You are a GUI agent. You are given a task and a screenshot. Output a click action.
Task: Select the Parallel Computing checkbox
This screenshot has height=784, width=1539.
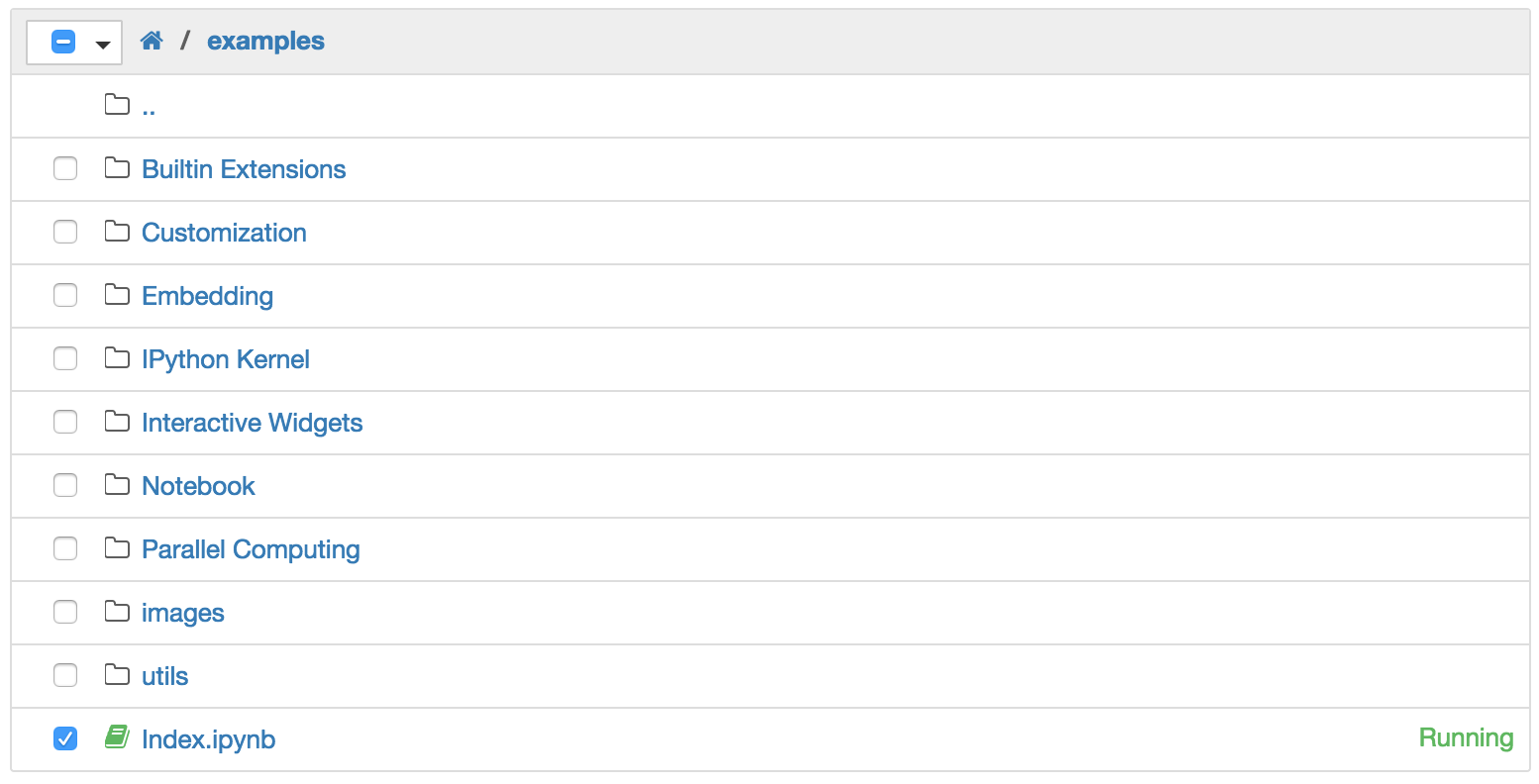point(64,548)
